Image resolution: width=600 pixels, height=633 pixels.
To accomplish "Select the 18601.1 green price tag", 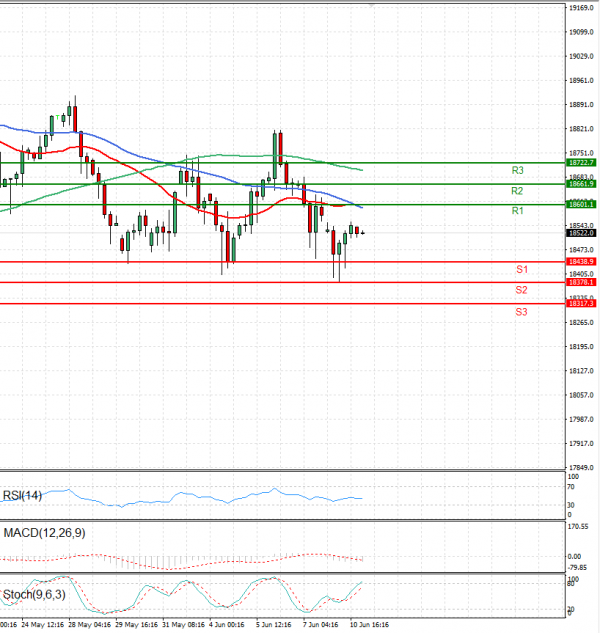I will 581,205.
